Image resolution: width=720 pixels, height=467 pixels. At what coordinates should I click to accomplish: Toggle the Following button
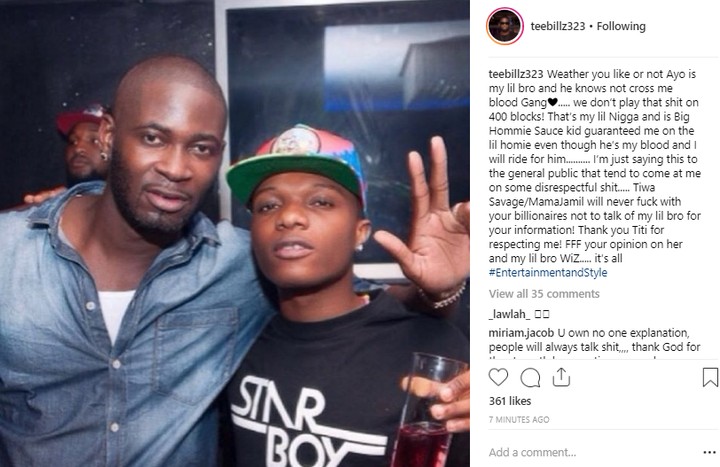tap(621, 27)
